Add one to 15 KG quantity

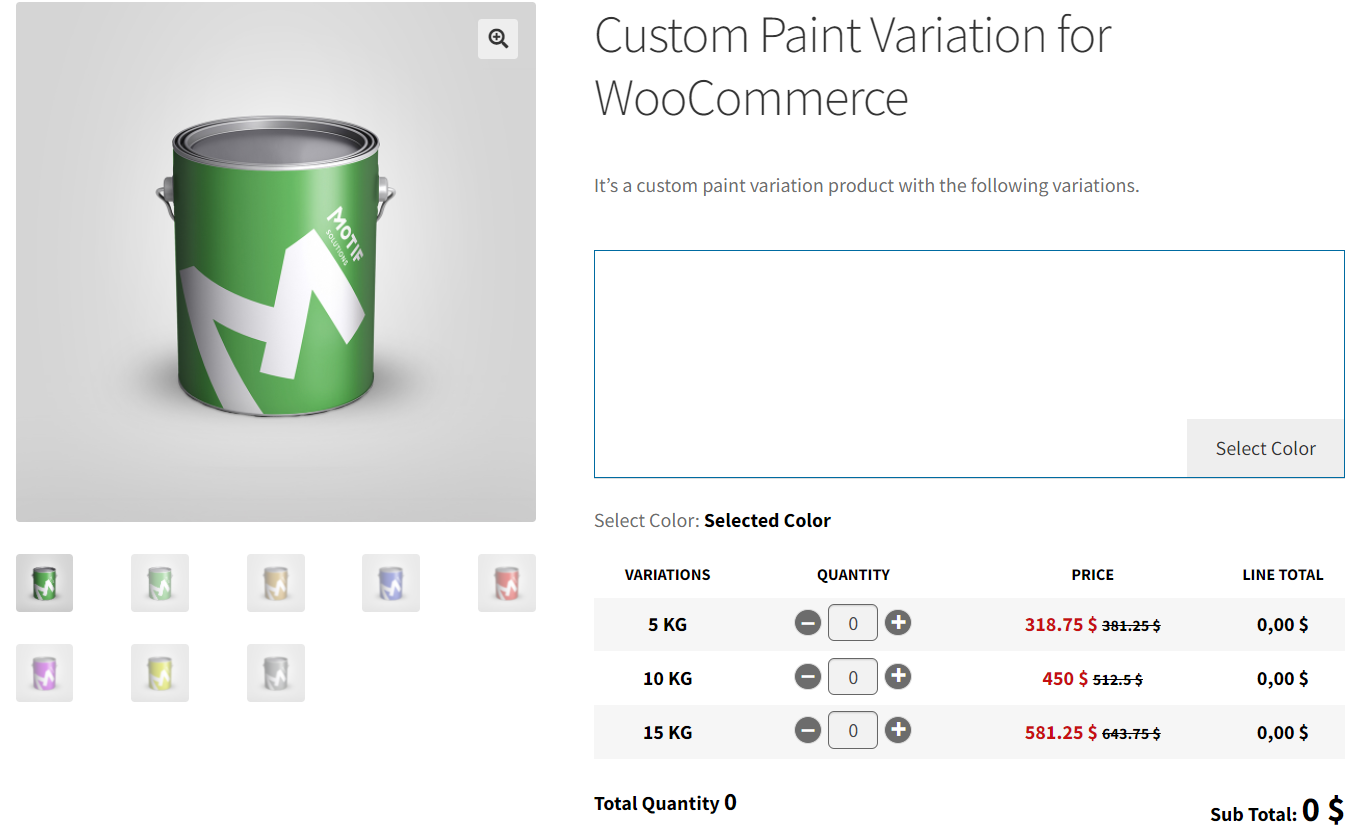pyautogui.click(x=898, y=731)
